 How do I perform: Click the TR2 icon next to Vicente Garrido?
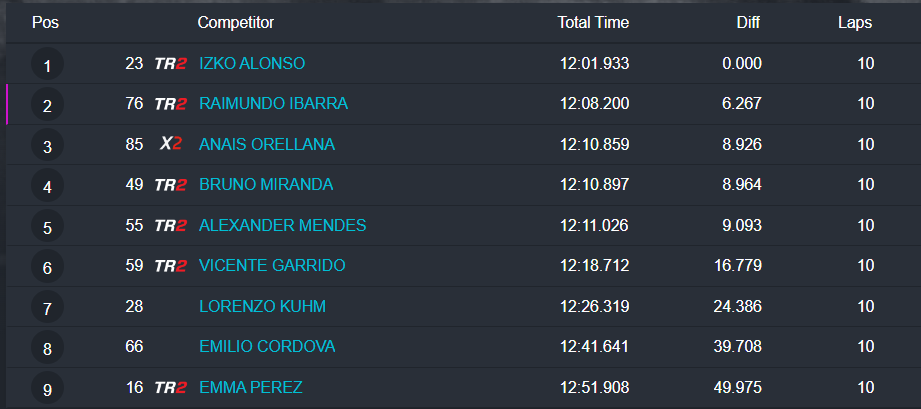[x=170, y=266]
